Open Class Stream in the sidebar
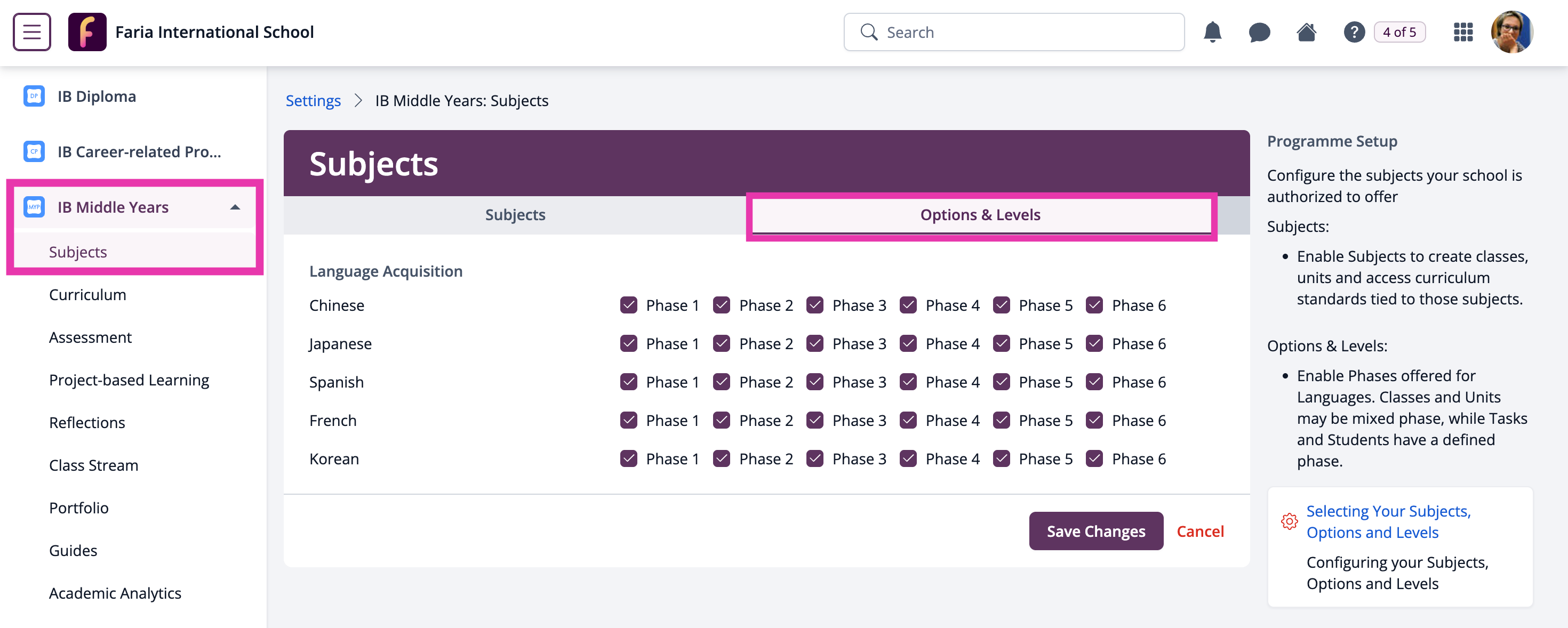This screenshot has height=628, width=1568. (x=94, y=465)
